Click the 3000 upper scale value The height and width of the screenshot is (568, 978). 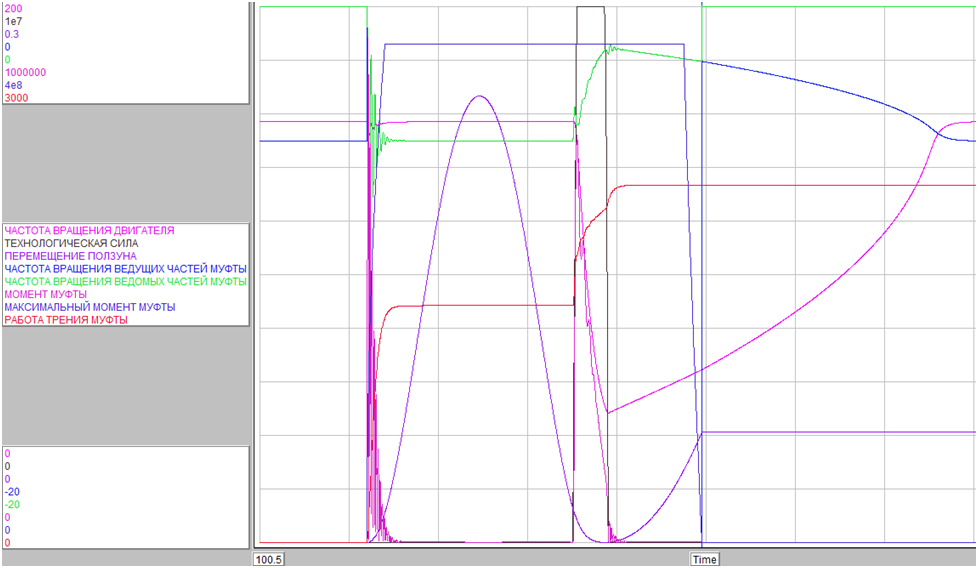(x=14, y=98)
